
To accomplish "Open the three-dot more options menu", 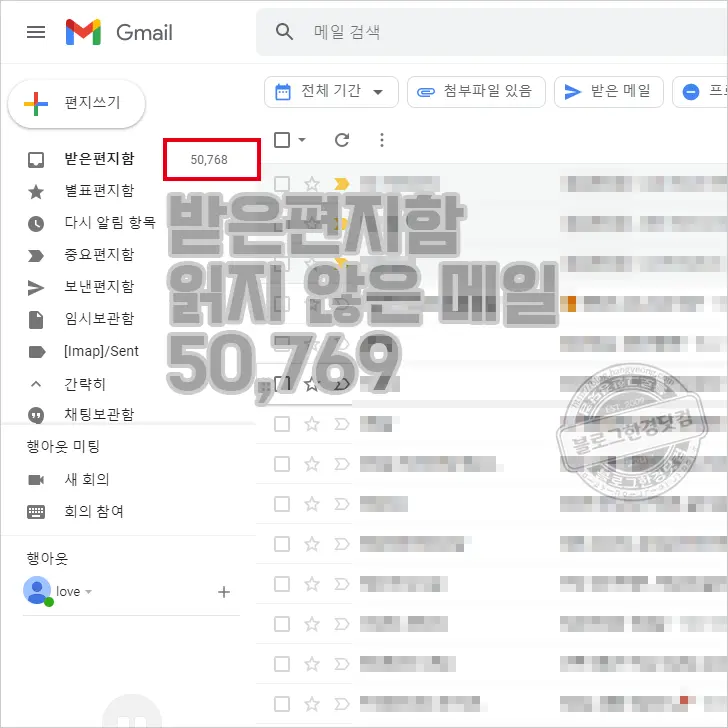I will [382, 140].
